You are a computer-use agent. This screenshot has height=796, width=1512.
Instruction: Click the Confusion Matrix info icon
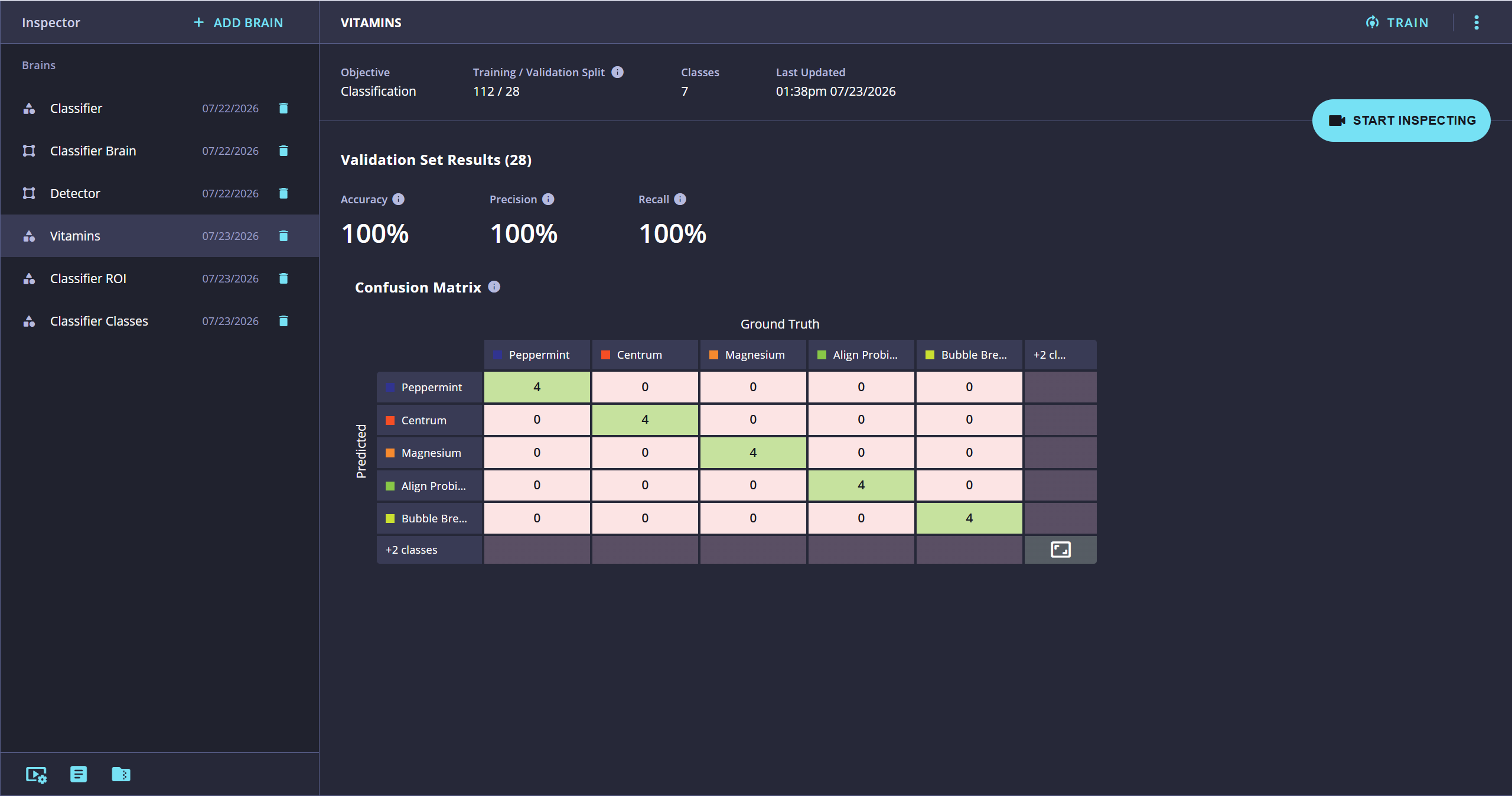(x=494, y=287)
